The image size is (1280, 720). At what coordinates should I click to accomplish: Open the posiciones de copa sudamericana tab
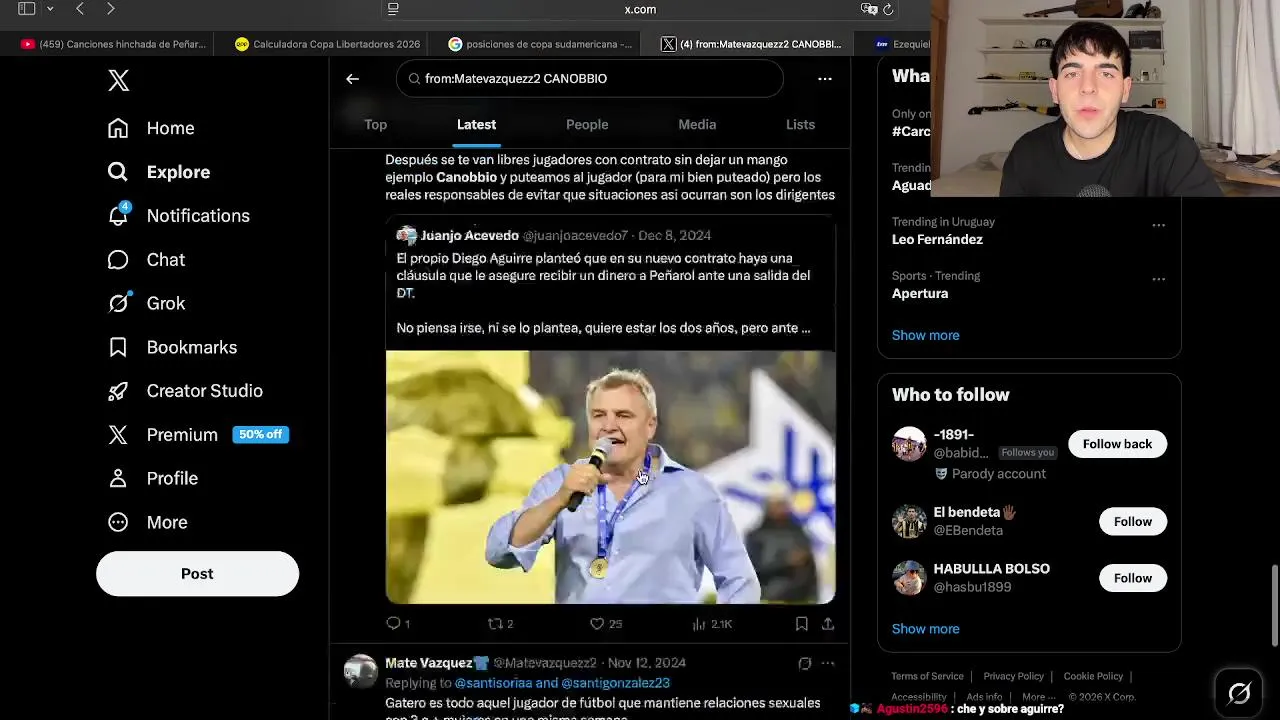click(x=541, y=44)
